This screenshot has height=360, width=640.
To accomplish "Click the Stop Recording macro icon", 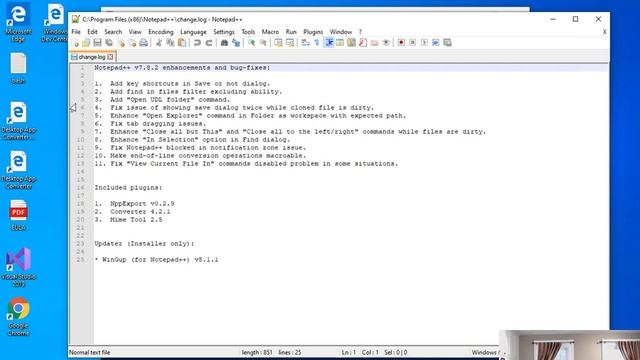I will (x=413, y=42).
